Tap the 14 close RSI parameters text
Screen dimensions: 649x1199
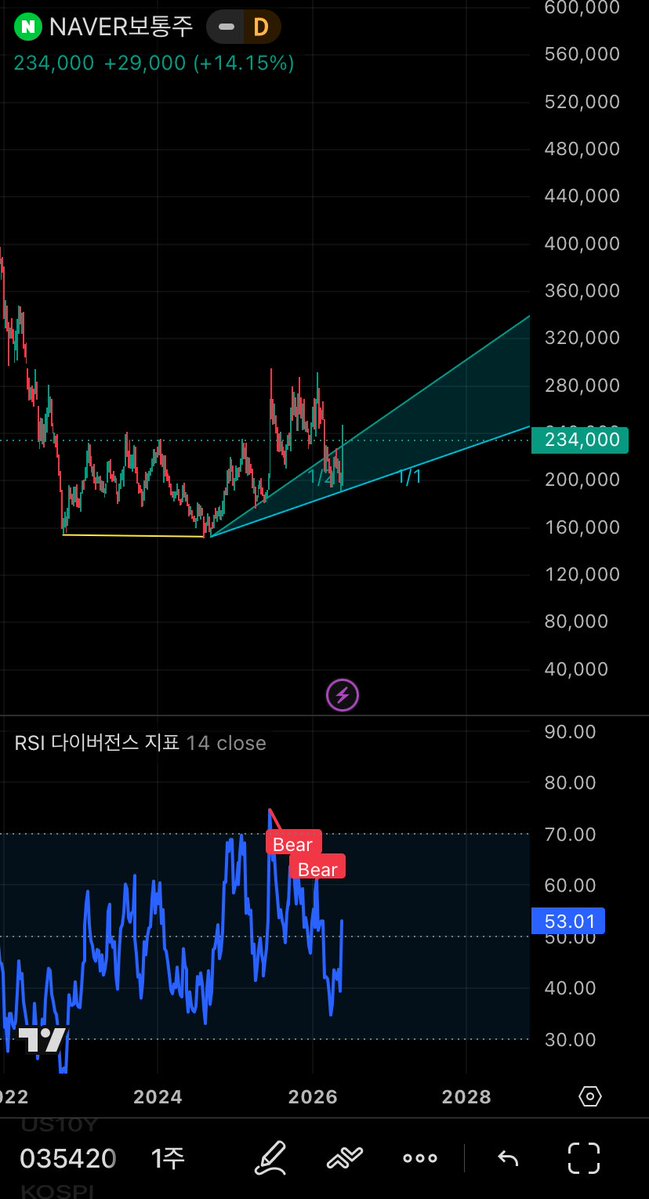(226, 742)
